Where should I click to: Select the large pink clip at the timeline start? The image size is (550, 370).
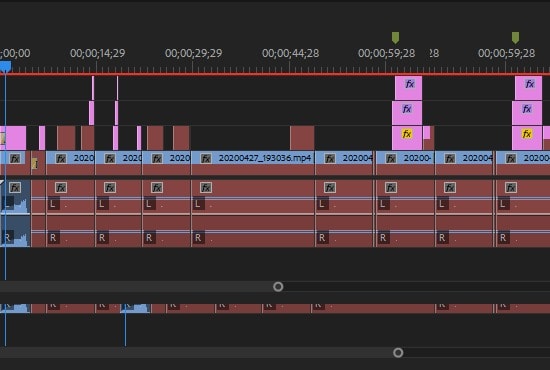(14, 138)
